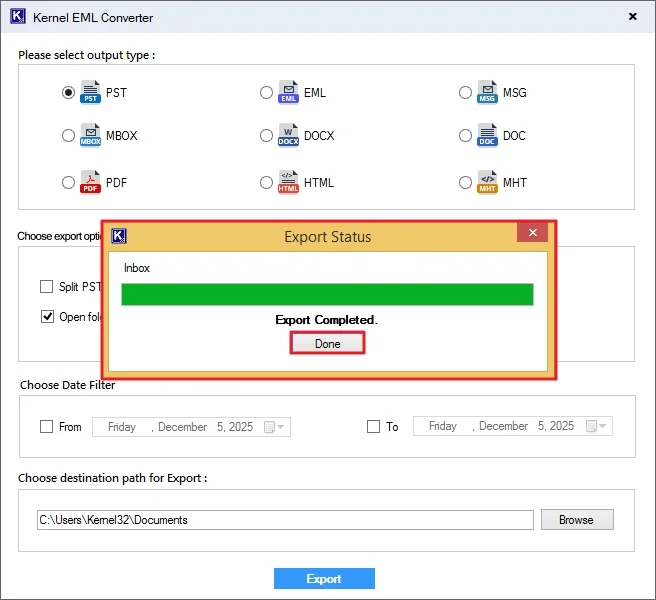Image resolution: width=656 pixels, height=600 pixels.
Task: Open the From date calendar dropdown
Action: click(x=275, y=427)
